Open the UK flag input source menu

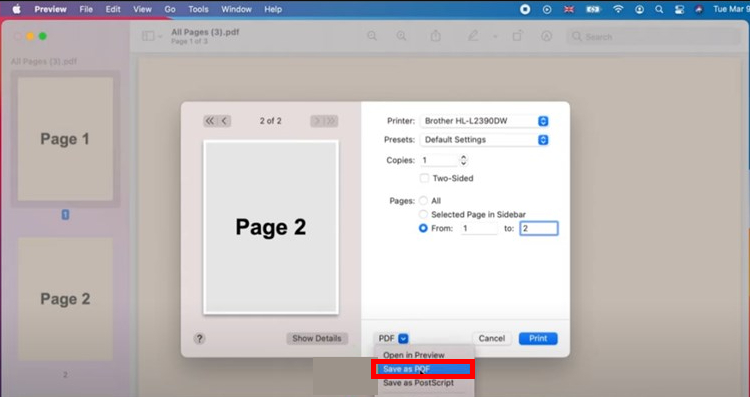point(569,9)
